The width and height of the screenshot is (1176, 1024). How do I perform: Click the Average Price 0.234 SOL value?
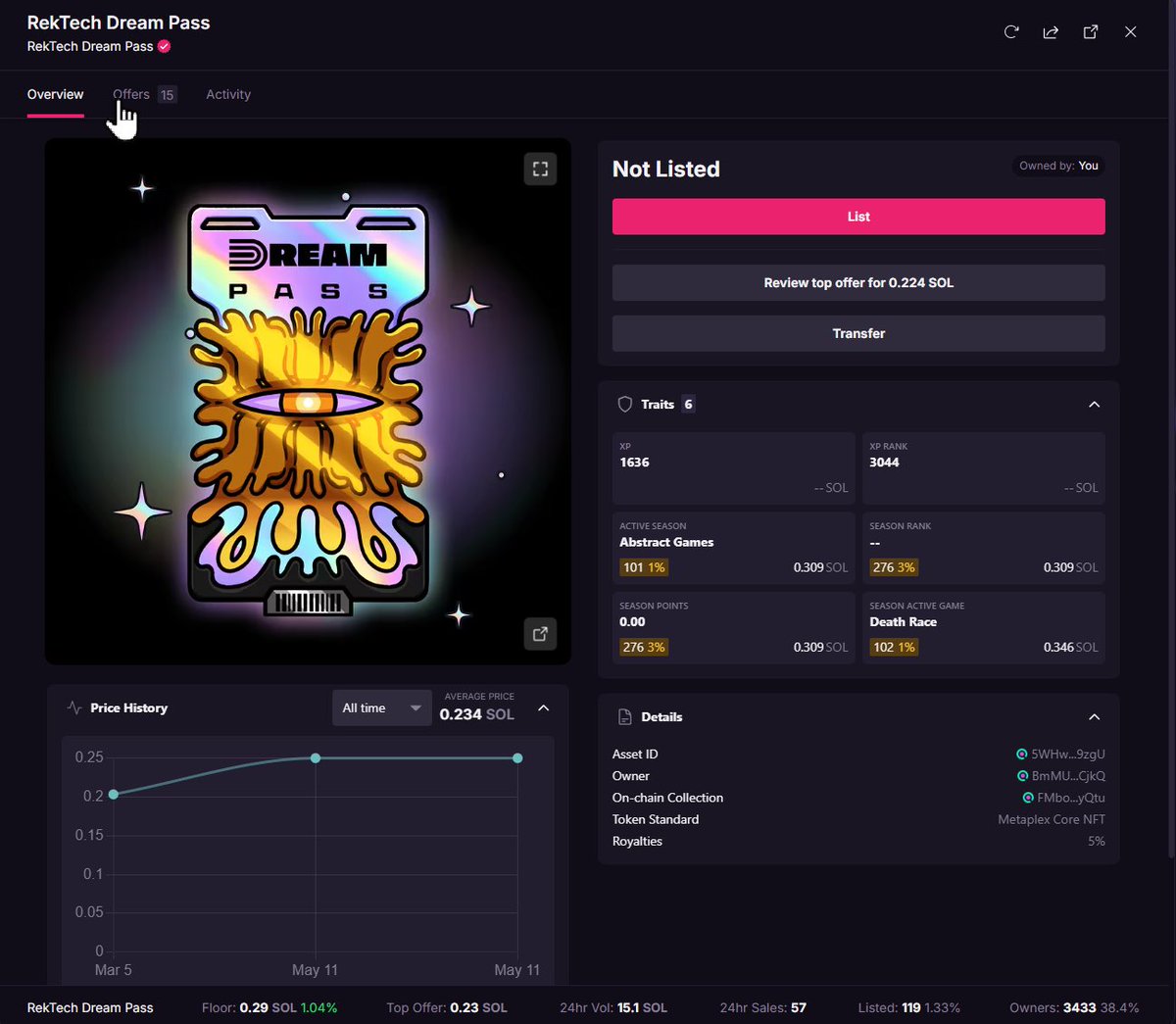pyautogui.click(x=476, y=714)
